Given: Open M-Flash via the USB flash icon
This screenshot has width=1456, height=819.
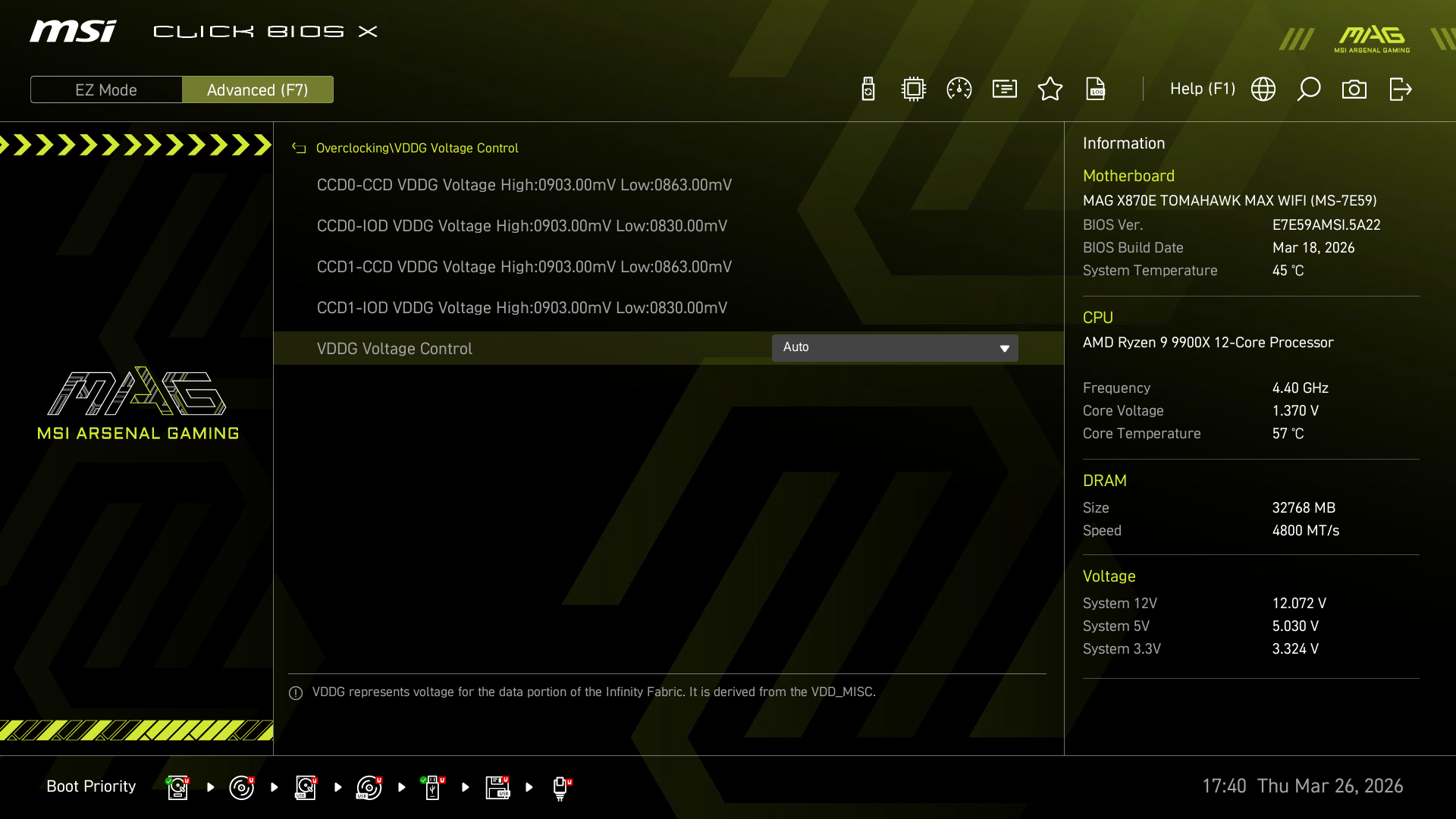Looking at the screenshot, I should (x=868, y=89).
